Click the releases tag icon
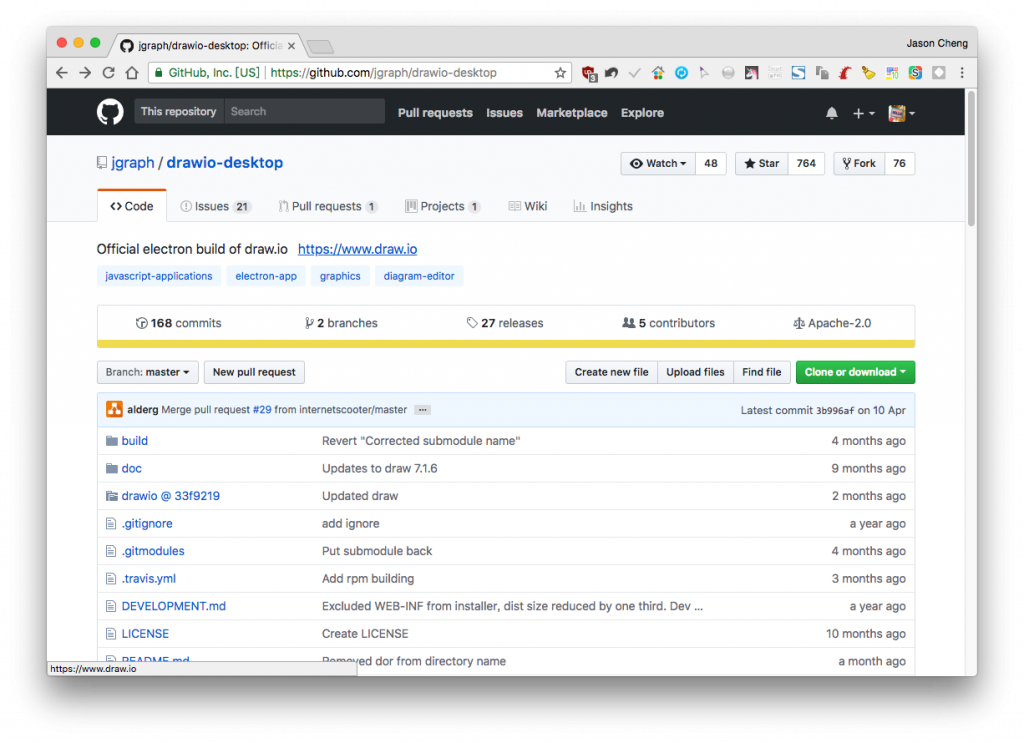The height and width of the screenshot is (743, 1024). point(472,323)
